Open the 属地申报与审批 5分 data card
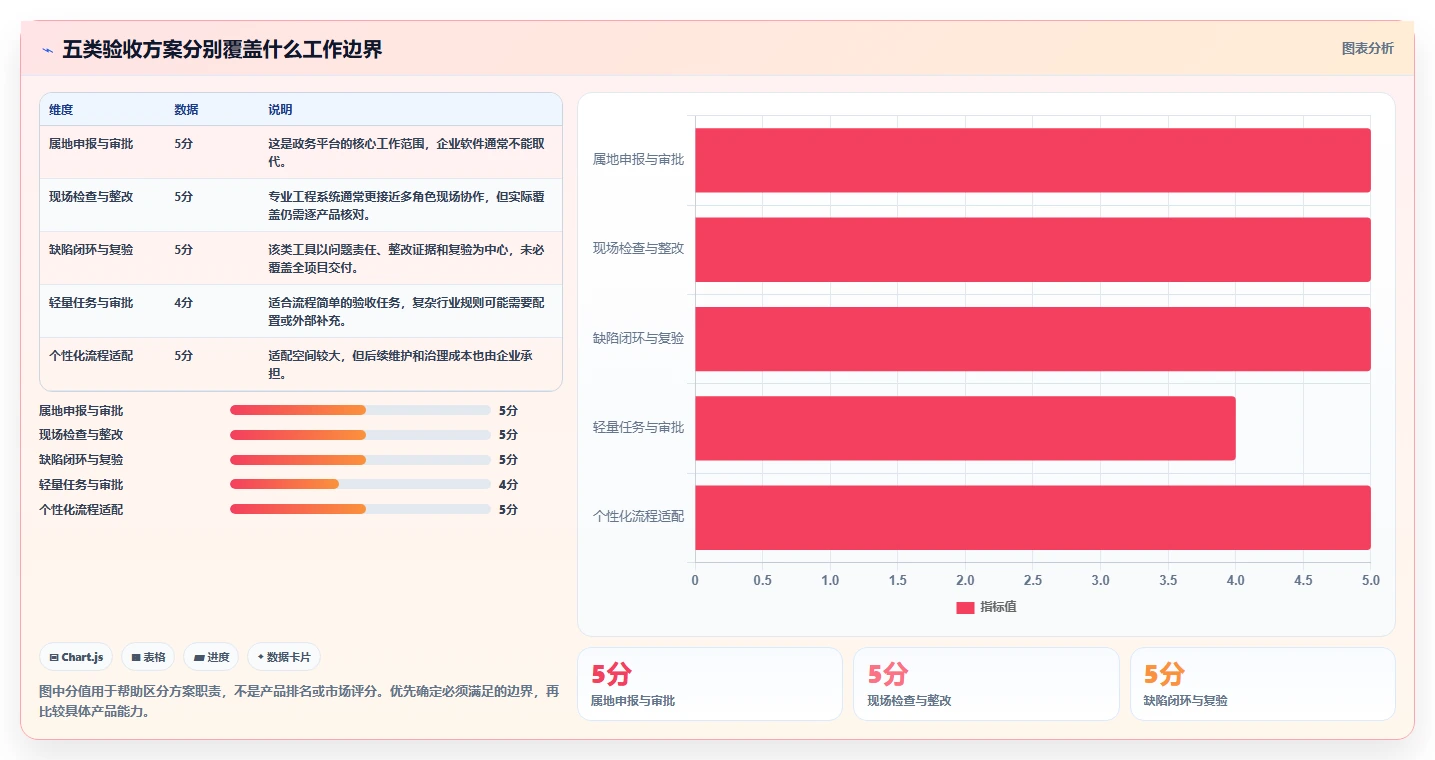 pos(710,684)
